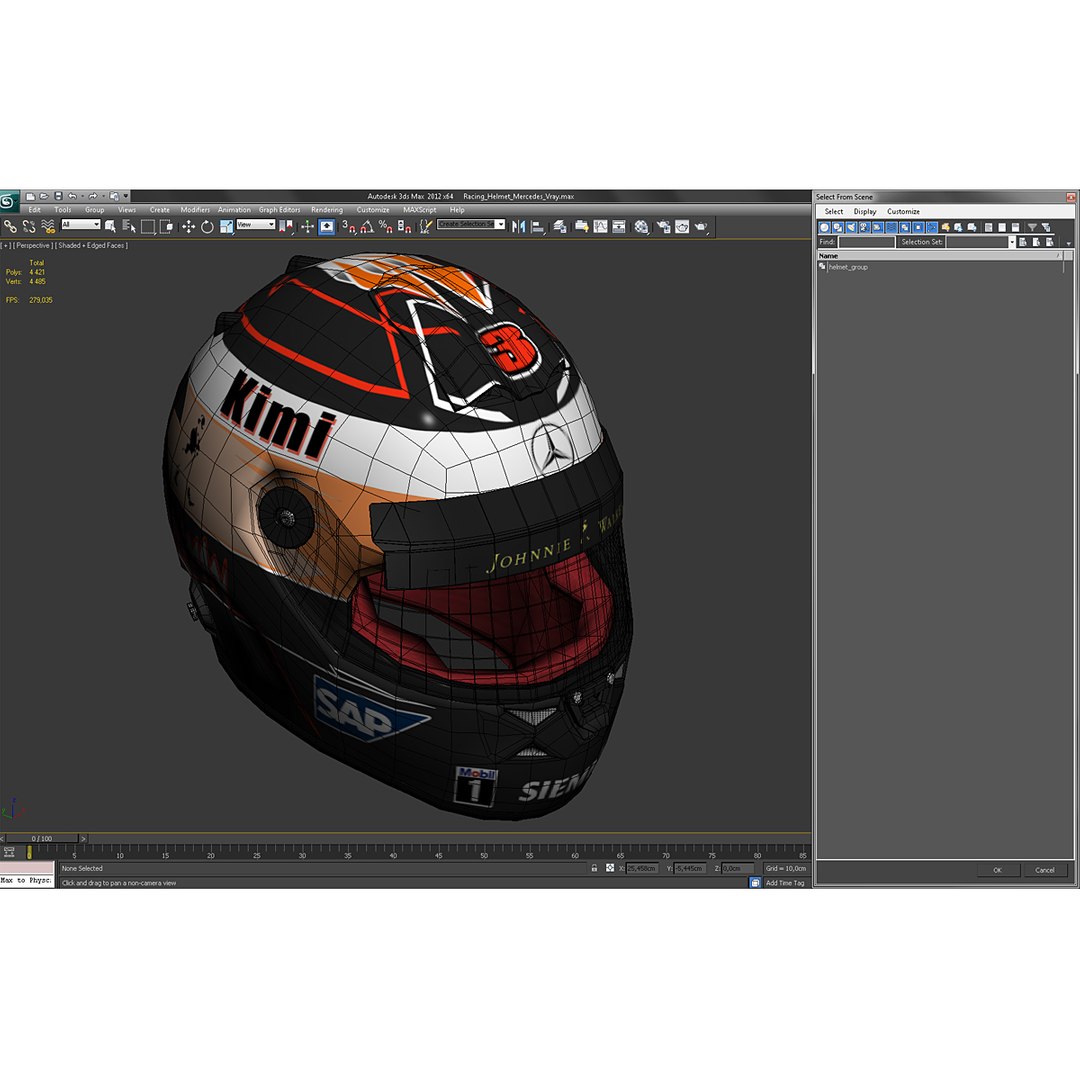This screenshot has height=1080, width=1080.
Task: Activate the Select Object tool
Action: [x=110, y=226]
